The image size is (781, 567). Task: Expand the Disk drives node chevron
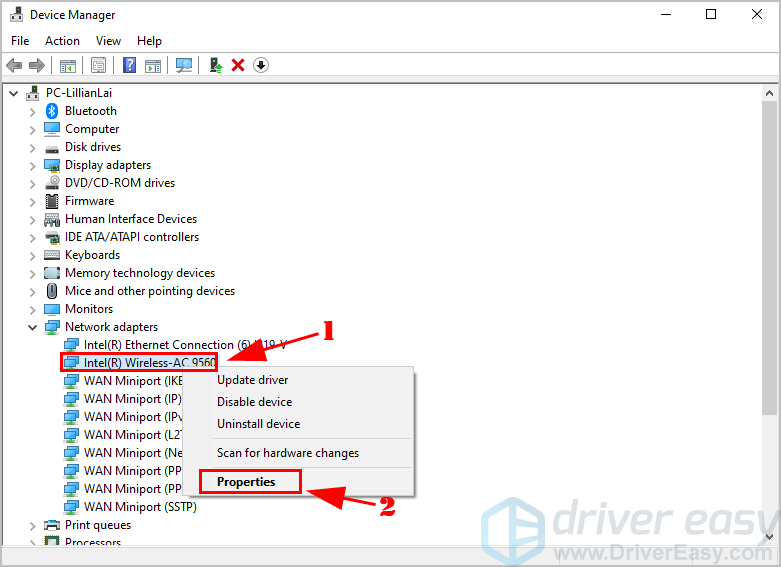[x=32, y=147]
